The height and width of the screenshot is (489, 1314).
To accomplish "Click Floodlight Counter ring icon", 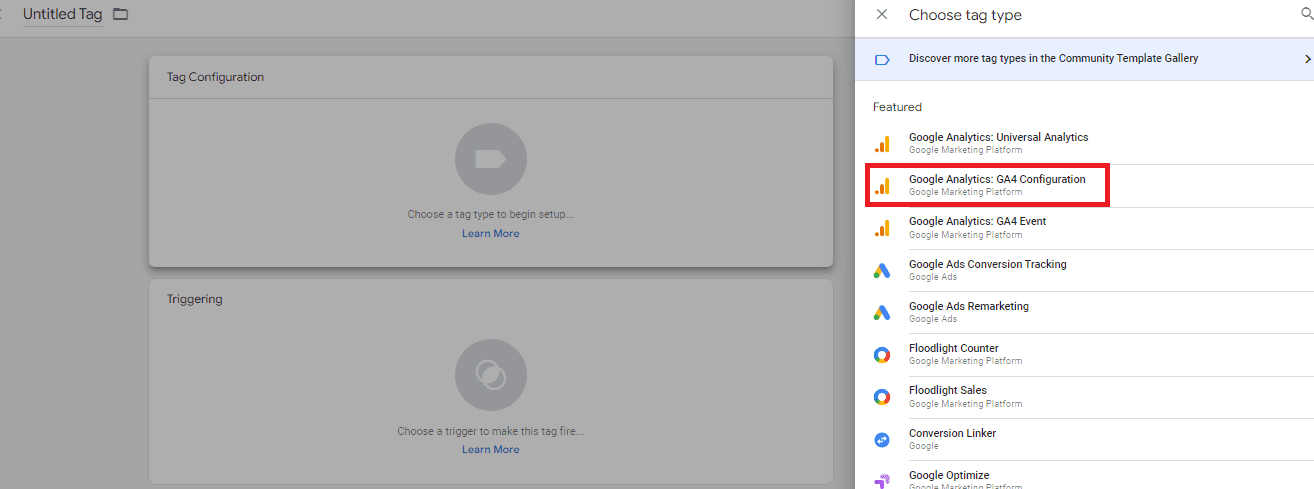I will click(x=882, y=354).
